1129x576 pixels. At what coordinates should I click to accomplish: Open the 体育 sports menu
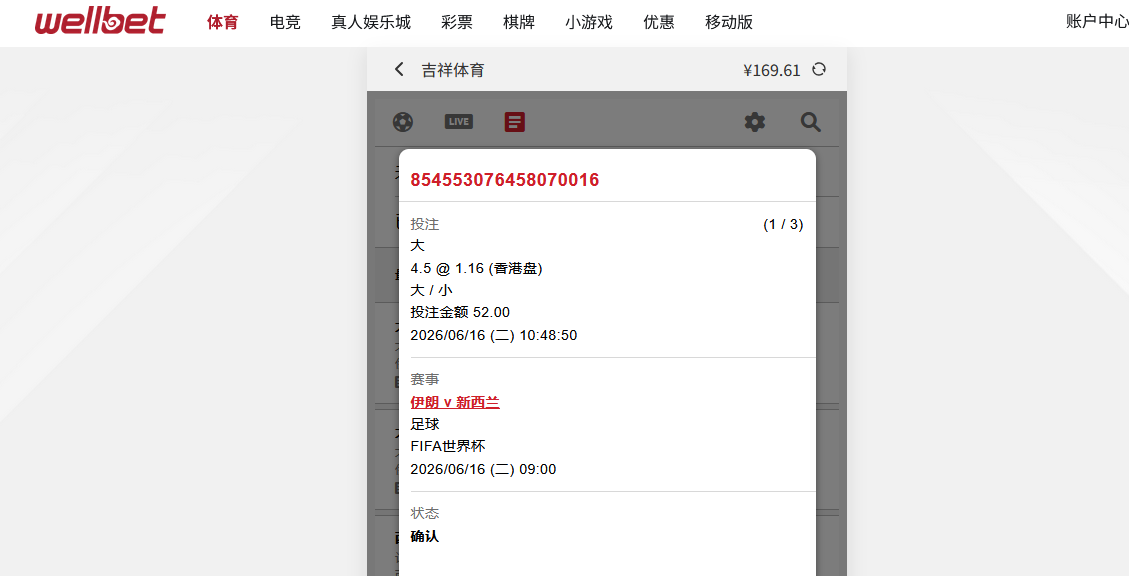[222, 22]
